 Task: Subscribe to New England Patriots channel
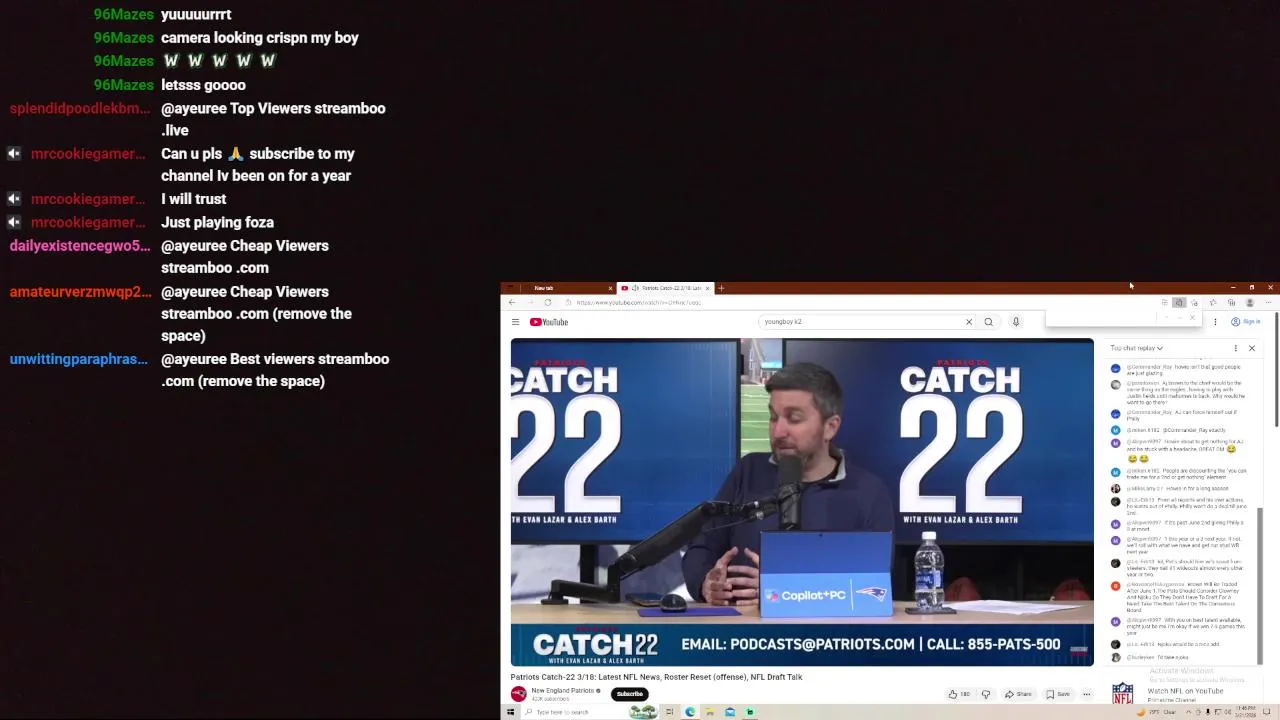point(629,694)
